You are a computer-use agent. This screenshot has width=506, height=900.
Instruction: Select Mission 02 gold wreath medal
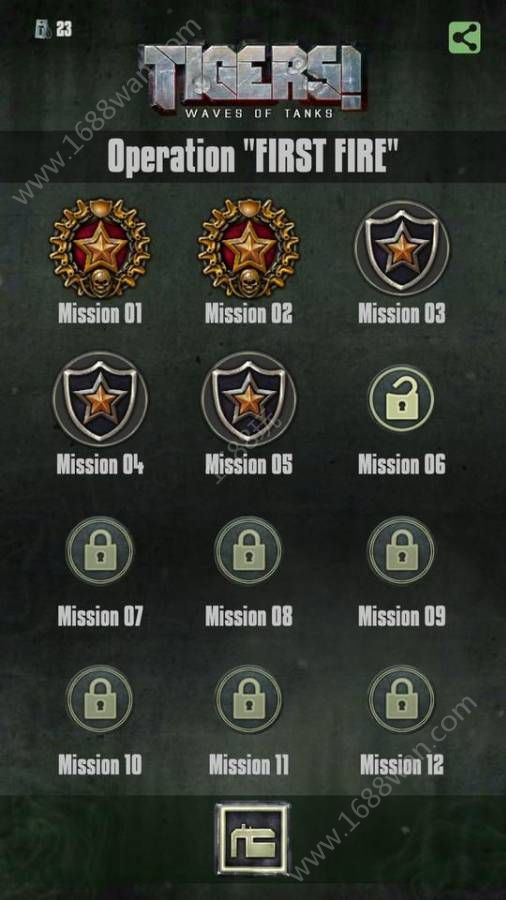tap(248, 247)
